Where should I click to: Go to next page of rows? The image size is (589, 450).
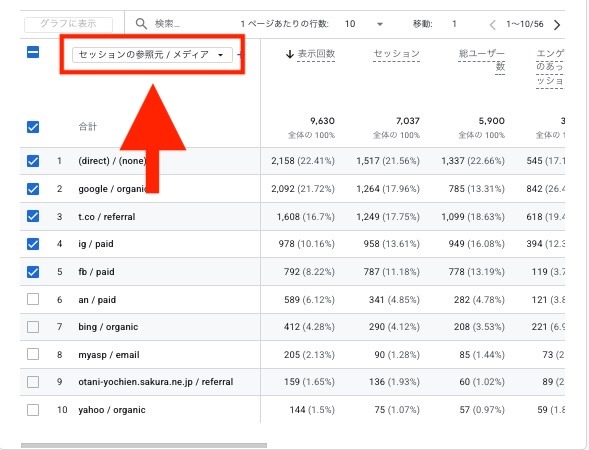click(557, 25)
